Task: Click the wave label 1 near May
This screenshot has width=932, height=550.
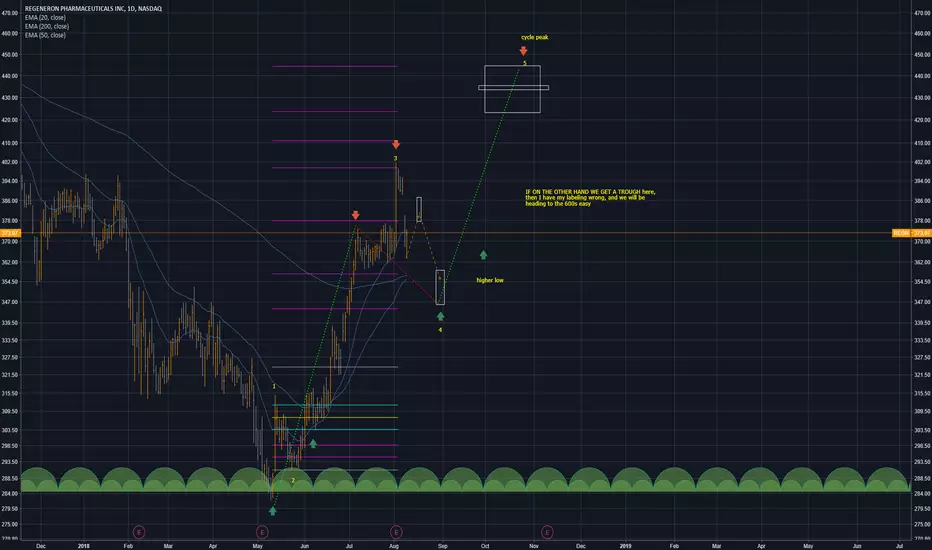Action: pyautogui.click(x=274, y=386)
